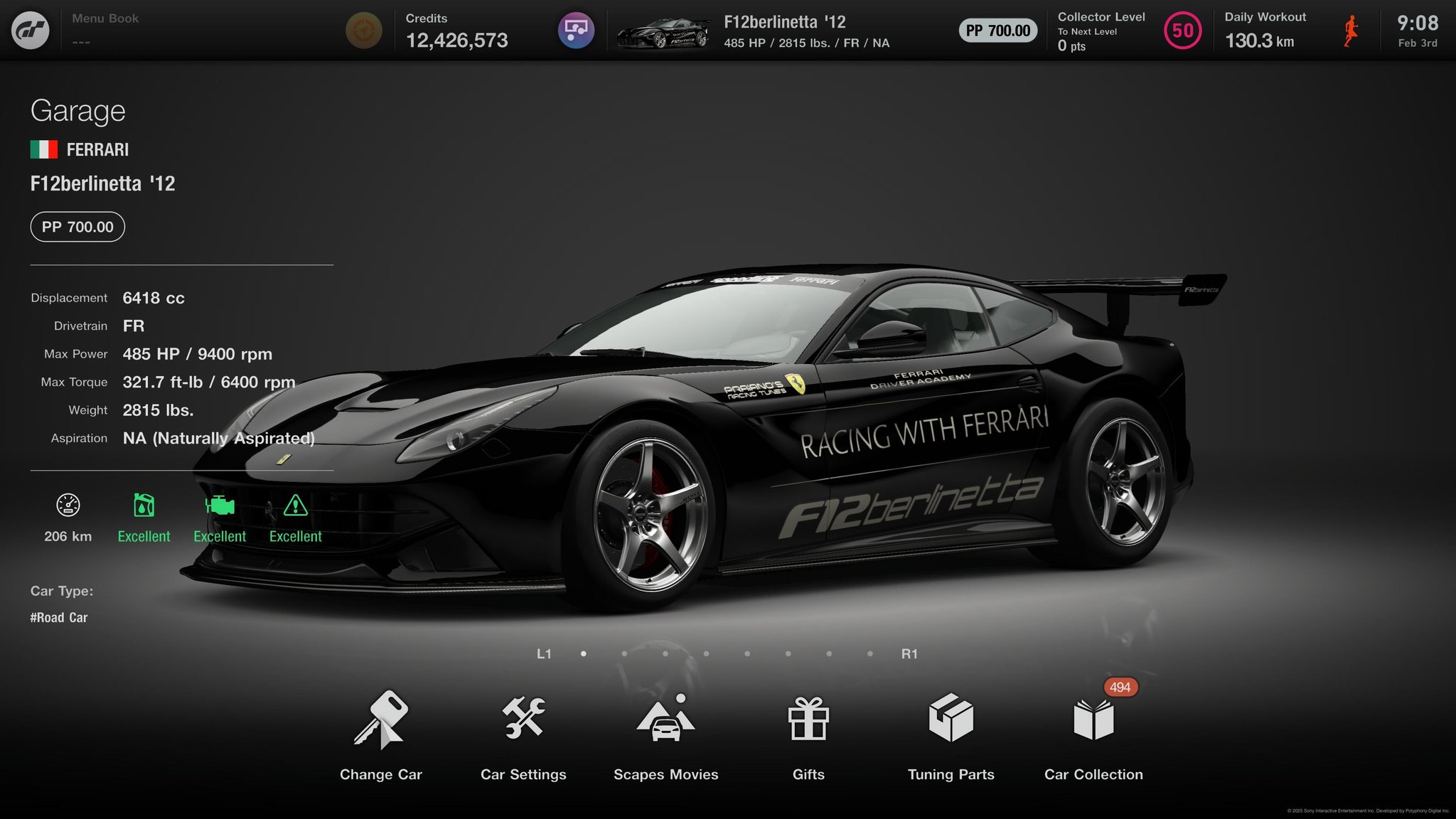Click the Scapes Movies label
Viewport: 1456px width, 819px height.
pyautogui.click(x=666, y=775)
